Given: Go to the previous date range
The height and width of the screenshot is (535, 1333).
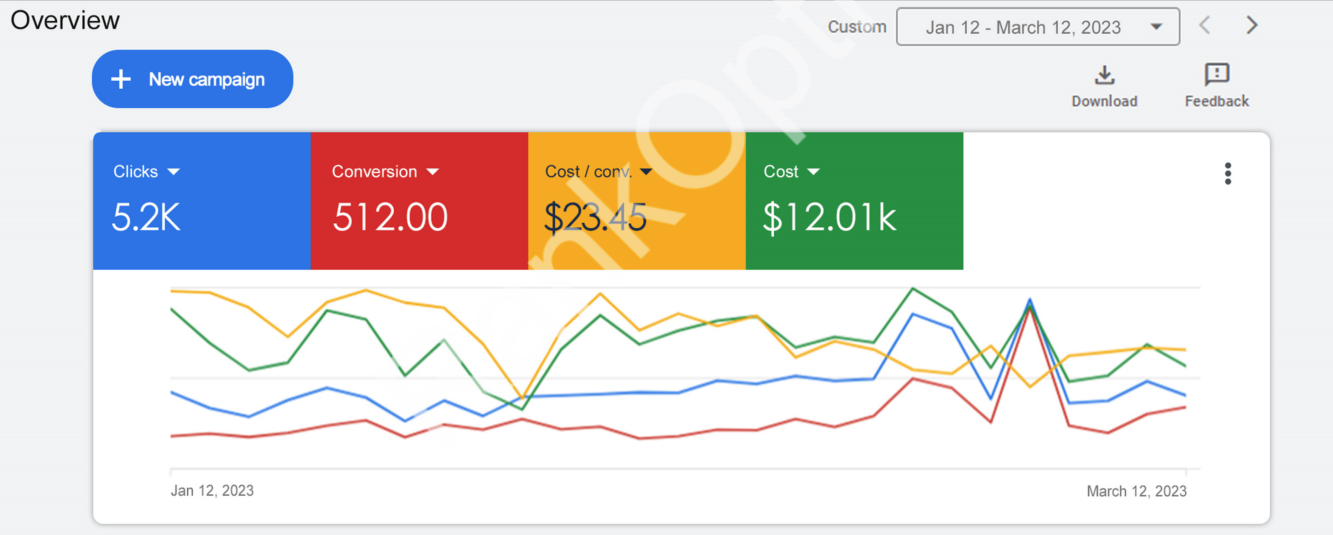Looking at the screenshot, I should tap(1205, 26).
